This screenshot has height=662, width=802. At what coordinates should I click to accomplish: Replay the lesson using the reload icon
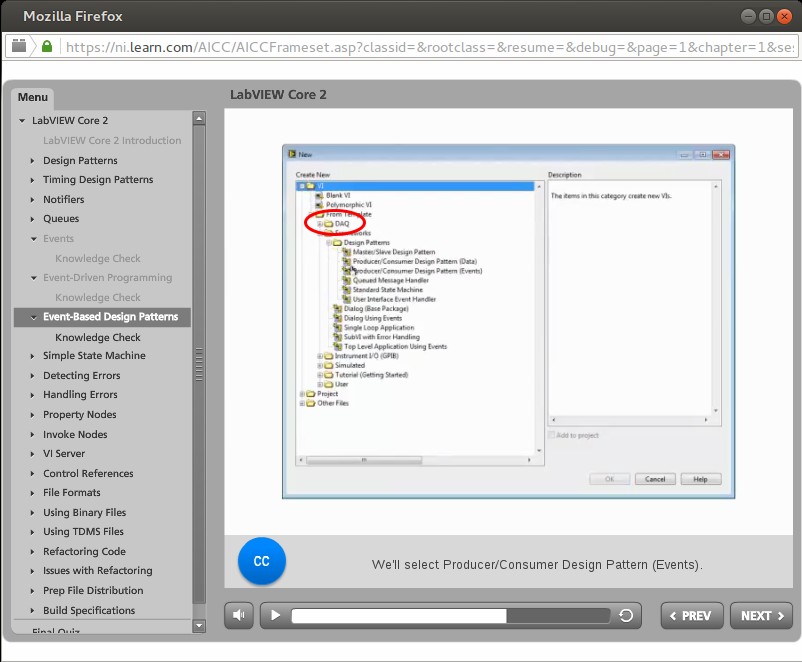point(626,615)
